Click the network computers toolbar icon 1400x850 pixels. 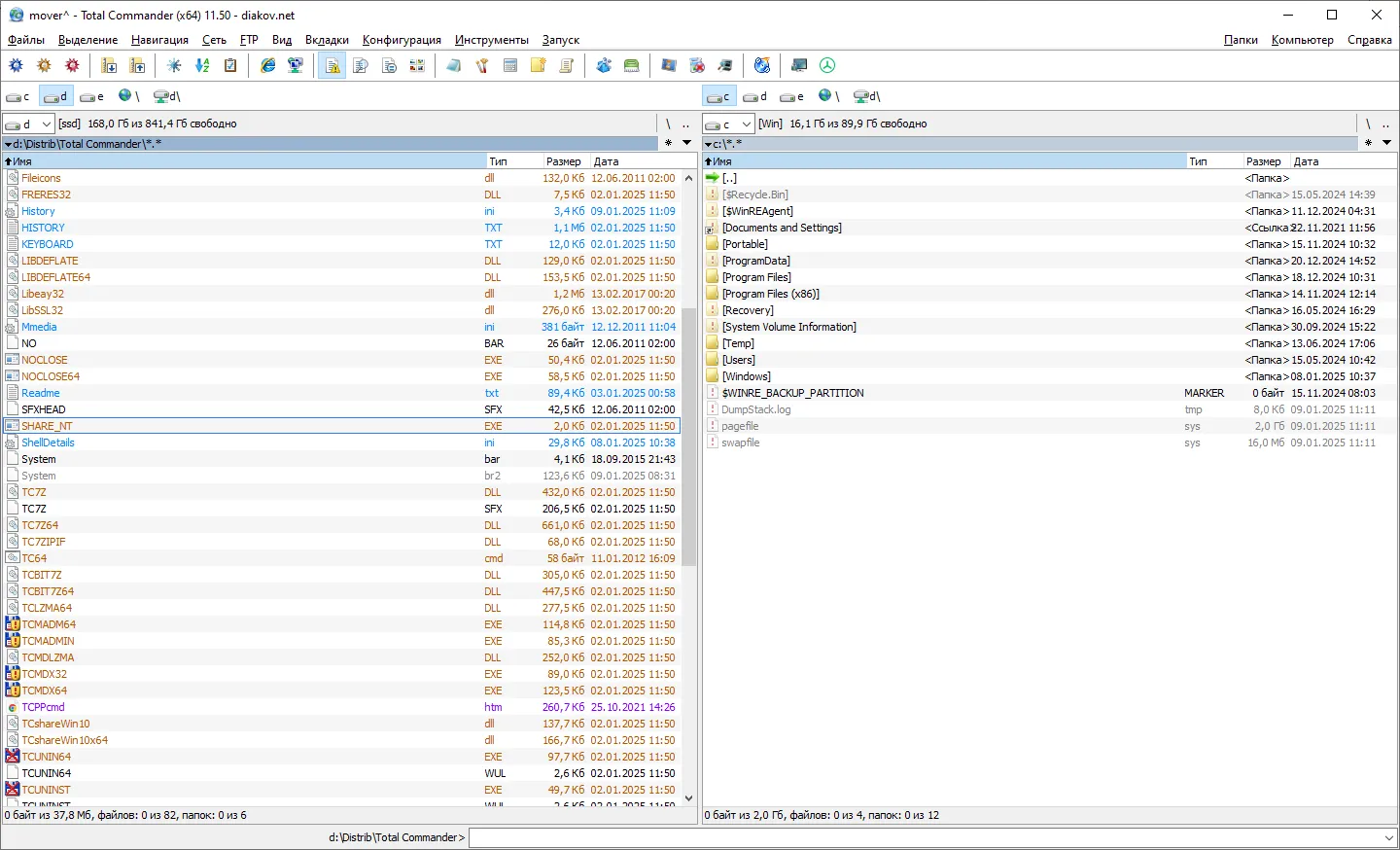point(296,65)
